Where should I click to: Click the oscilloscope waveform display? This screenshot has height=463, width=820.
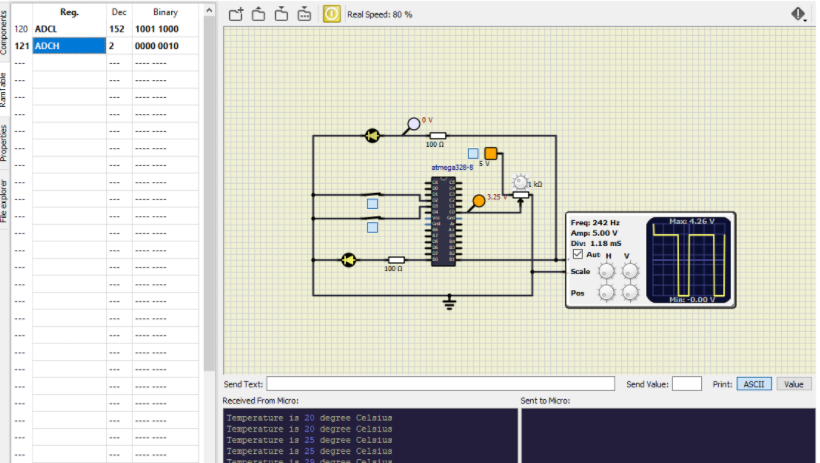689,260
